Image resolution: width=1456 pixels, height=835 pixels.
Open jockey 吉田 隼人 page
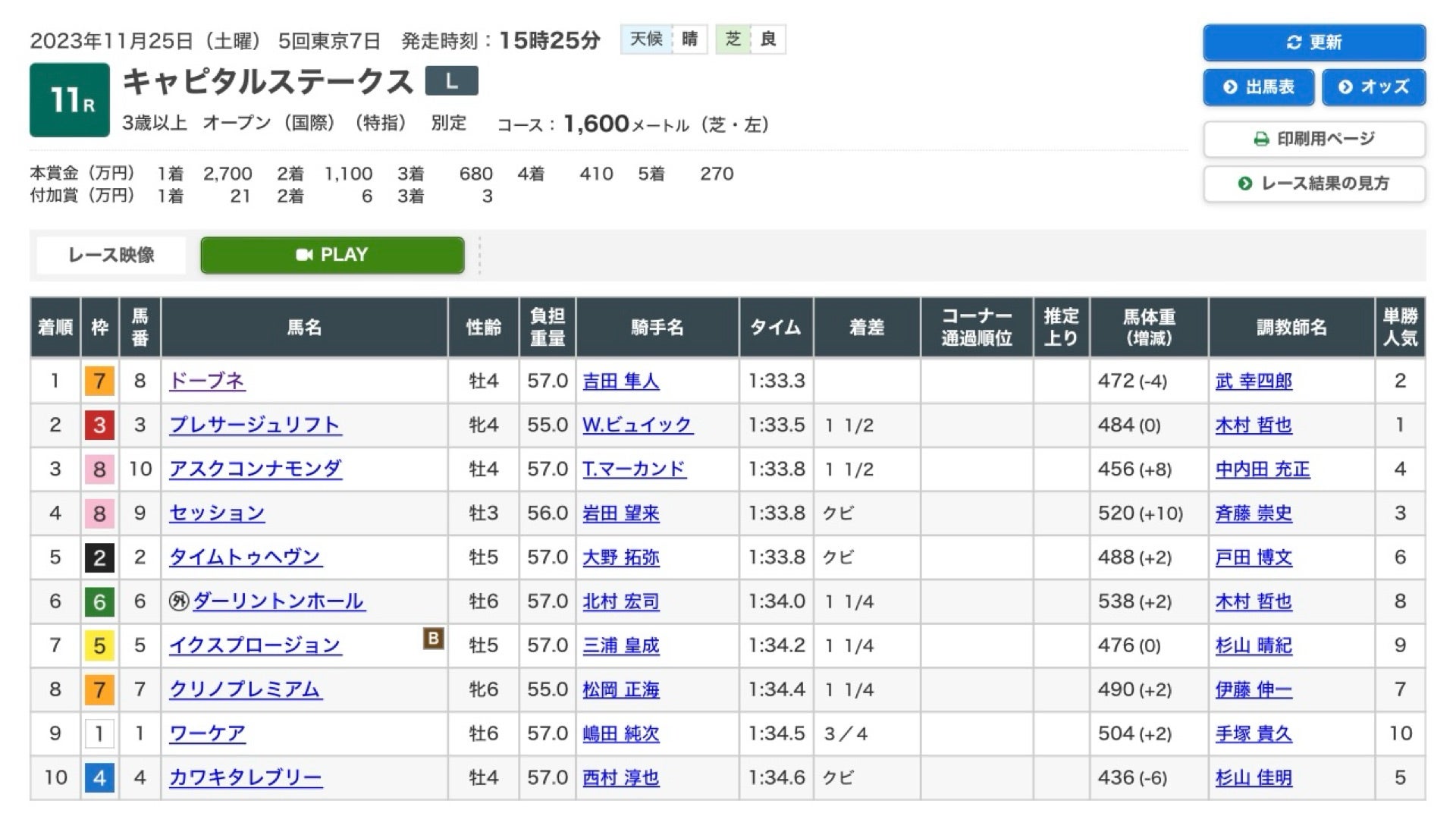click(x=621, y=381)
